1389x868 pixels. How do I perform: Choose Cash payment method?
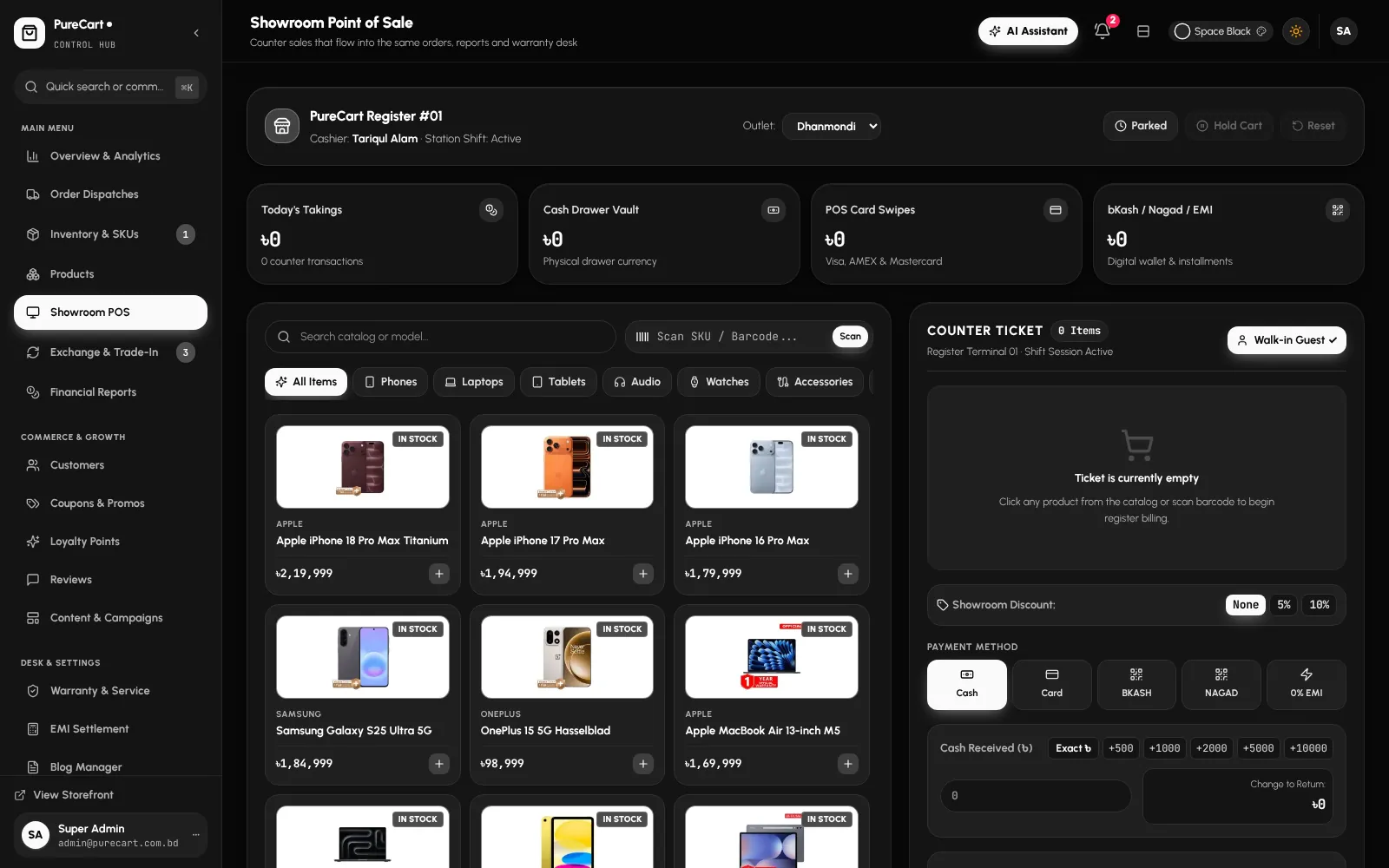[967, 685]
